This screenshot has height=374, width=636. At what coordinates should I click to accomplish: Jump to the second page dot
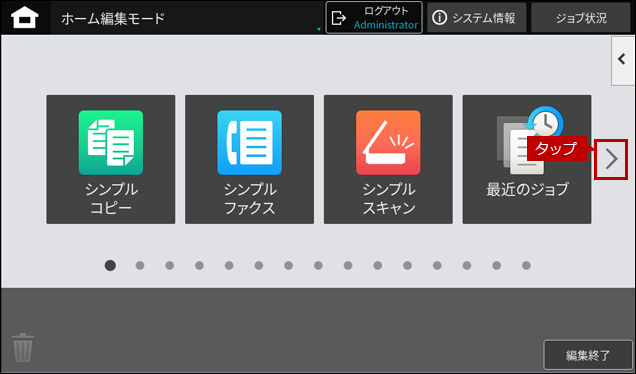(140, 265)
